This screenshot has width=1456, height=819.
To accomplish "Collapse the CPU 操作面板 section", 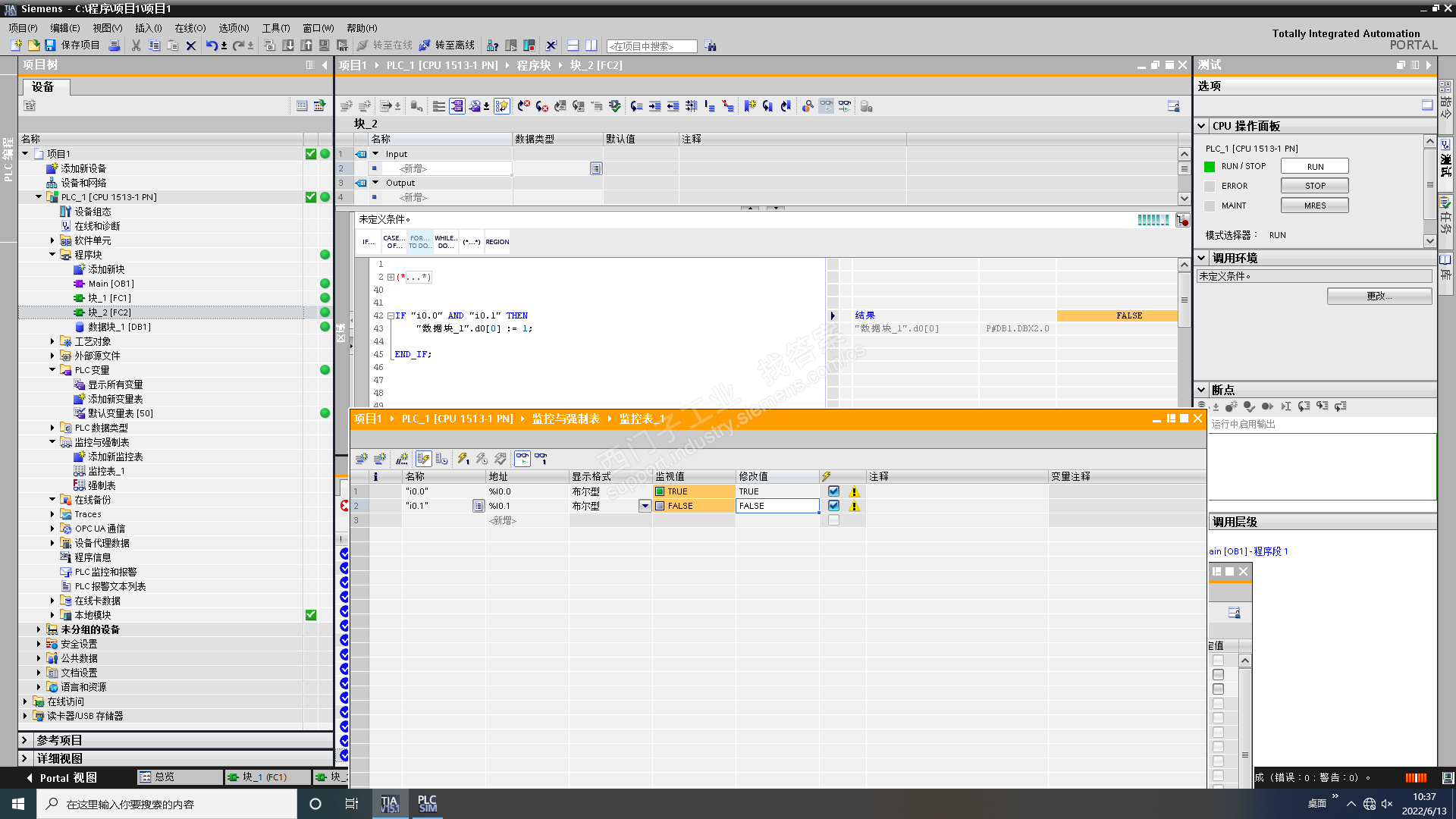I will 1201,126.
